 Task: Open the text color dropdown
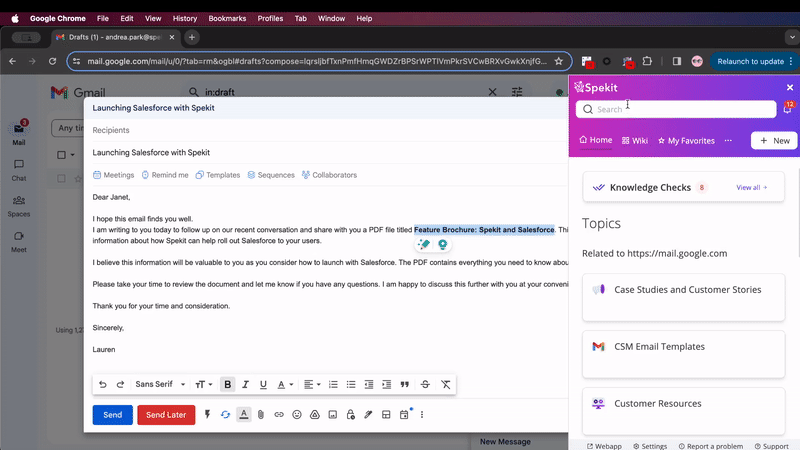click(285, 384)
